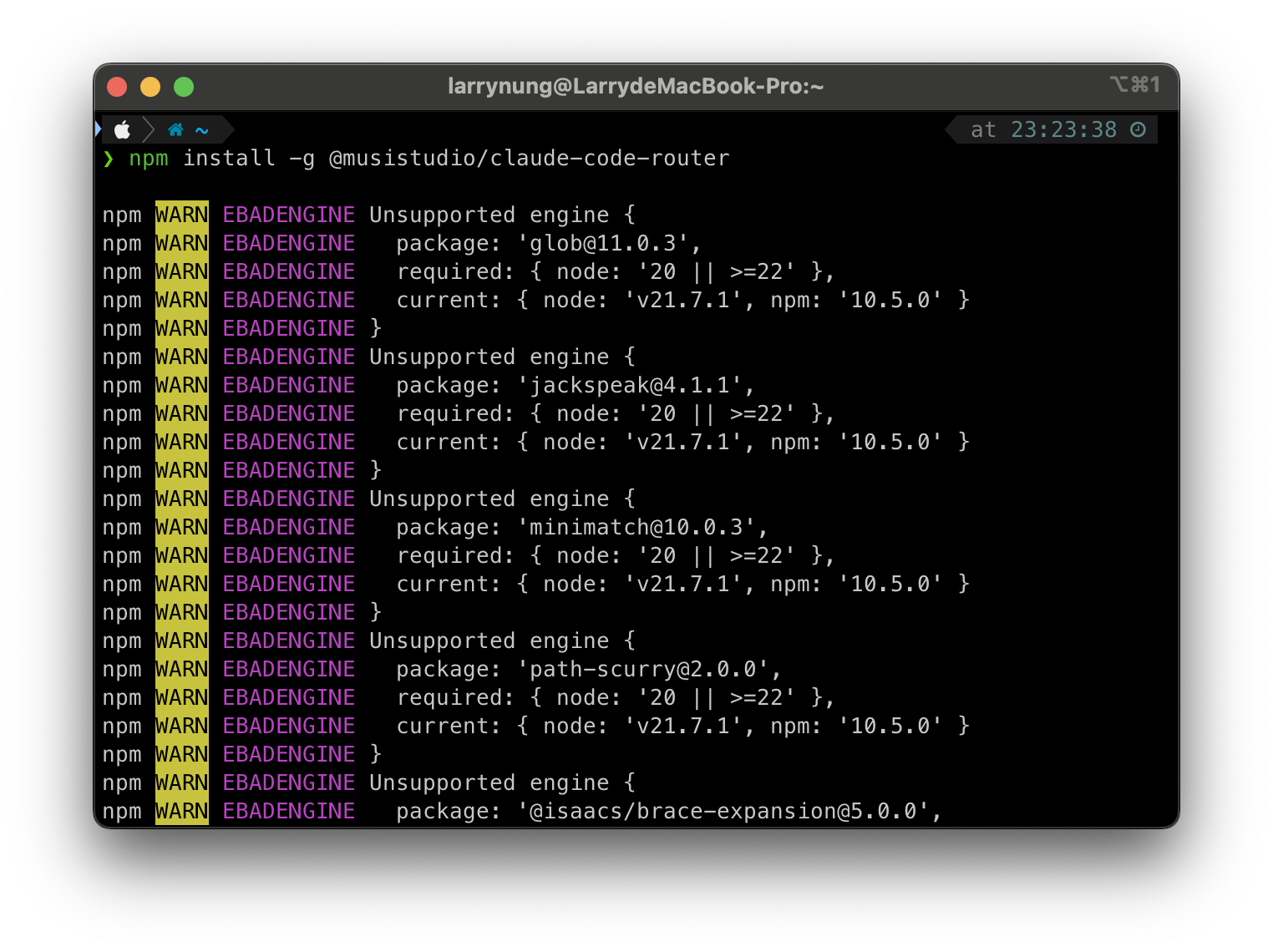This screenshot has width=1273, height=952.
Task: Click the @musistudio/claude-code-router package name
Action: 530,158
